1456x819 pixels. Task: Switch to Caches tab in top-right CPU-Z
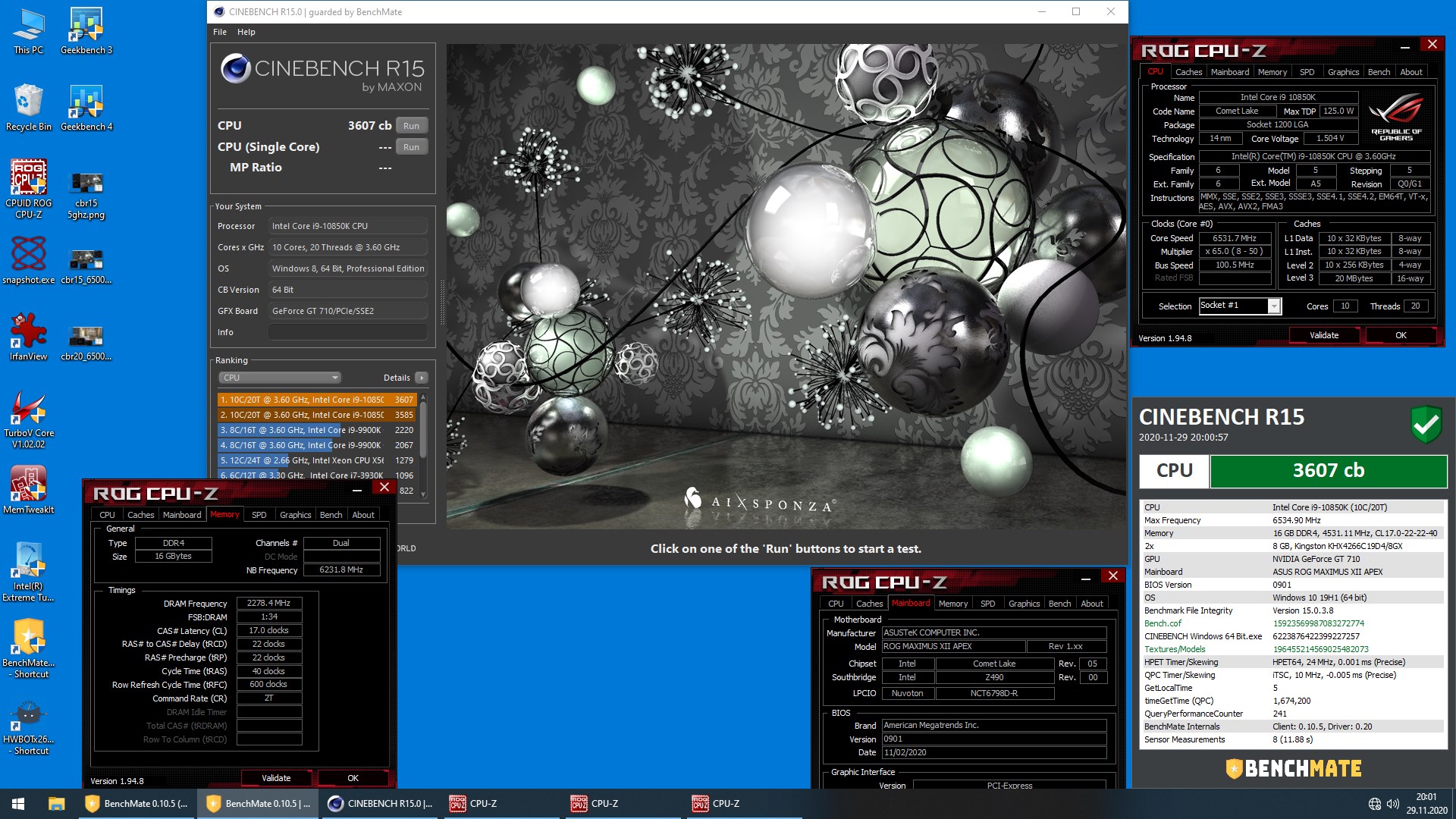(x=1188, y=72)
